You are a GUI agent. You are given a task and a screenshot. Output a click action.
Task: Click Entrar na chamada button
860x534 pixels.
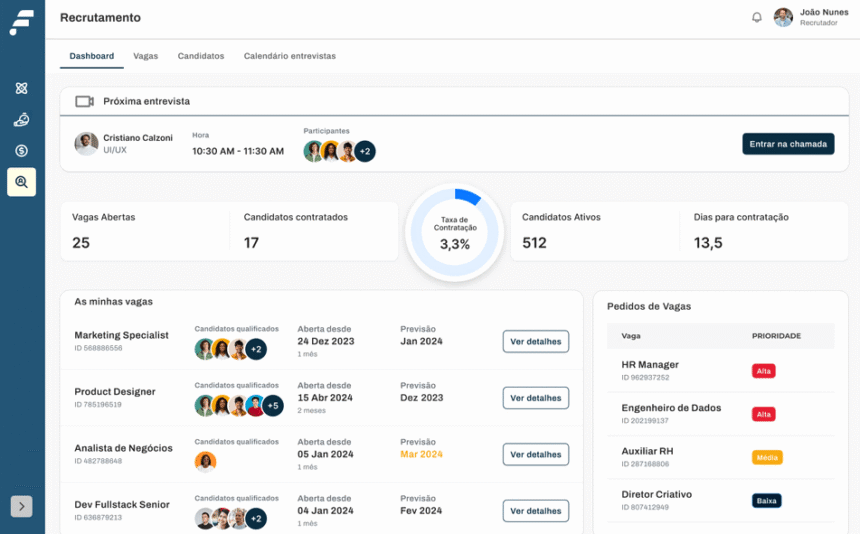pos(788,144)
